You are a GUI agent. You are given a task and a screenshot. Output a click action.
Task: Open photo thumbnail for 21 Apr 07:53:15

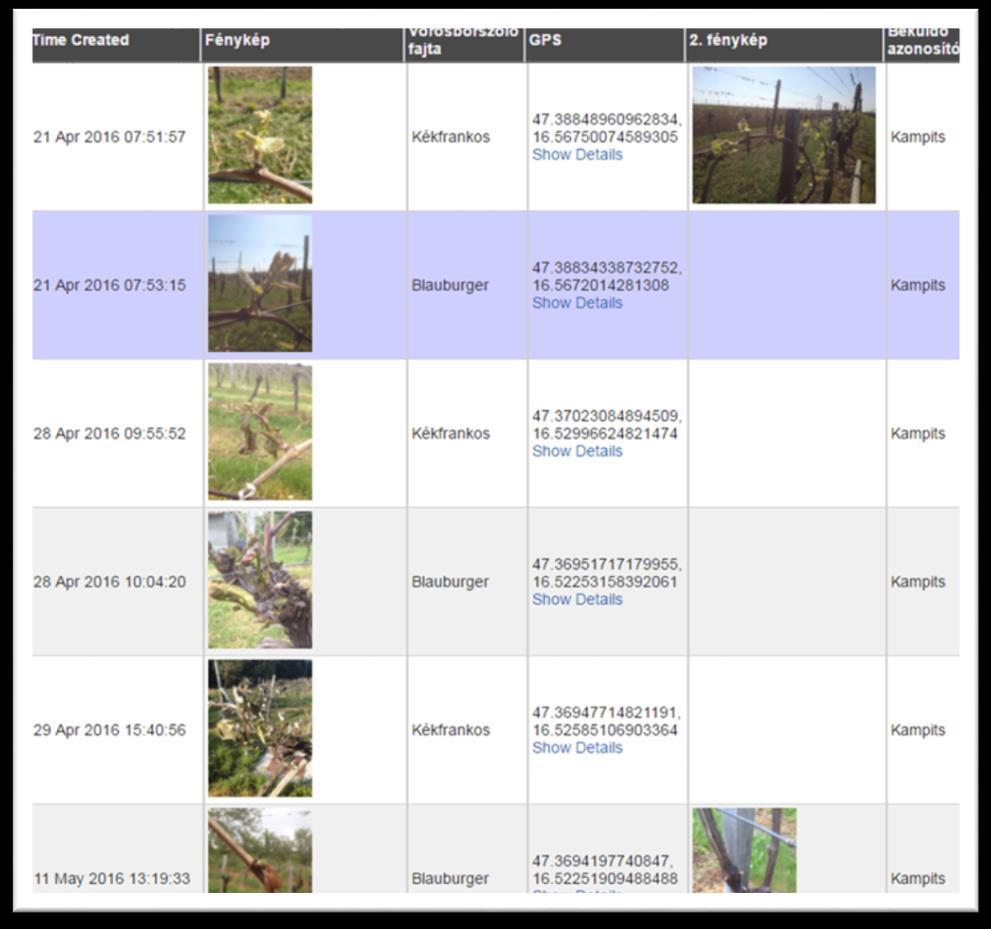(260, 283)
